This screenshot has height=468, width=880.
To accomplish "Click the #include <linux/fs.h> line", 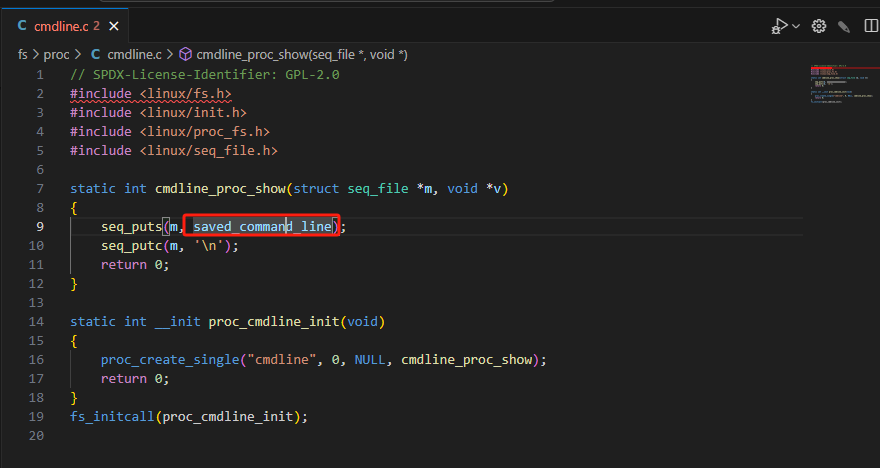I will pos(150,94).
